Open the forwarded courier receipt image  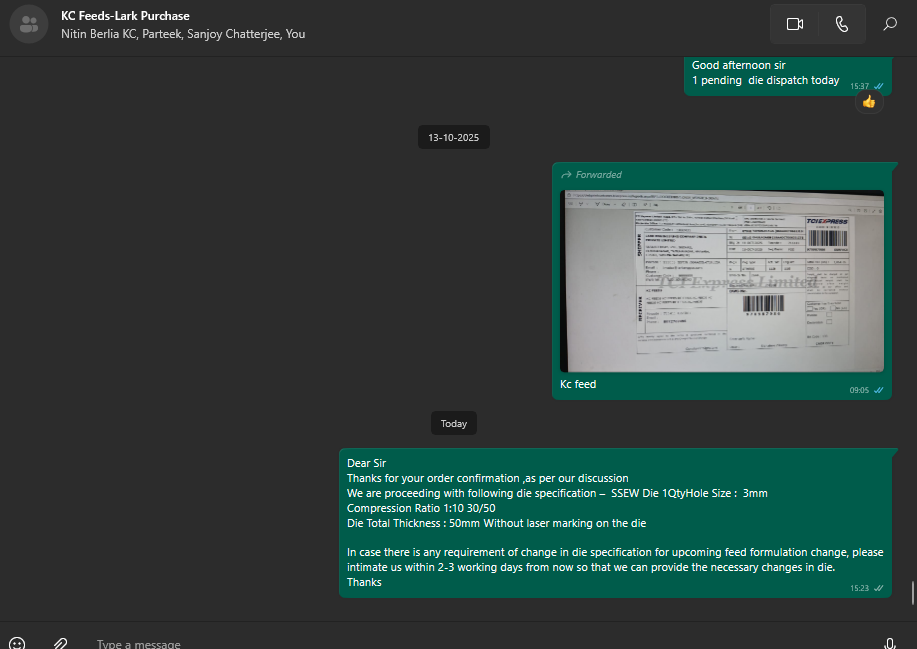click(722, 281)
